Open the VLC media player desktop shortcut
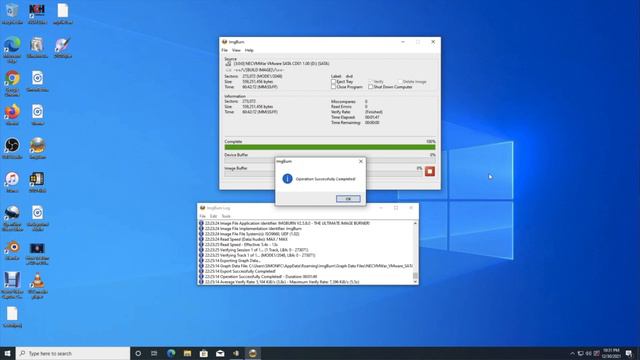Viewport: 640px width, 360px height. [37, 286]
